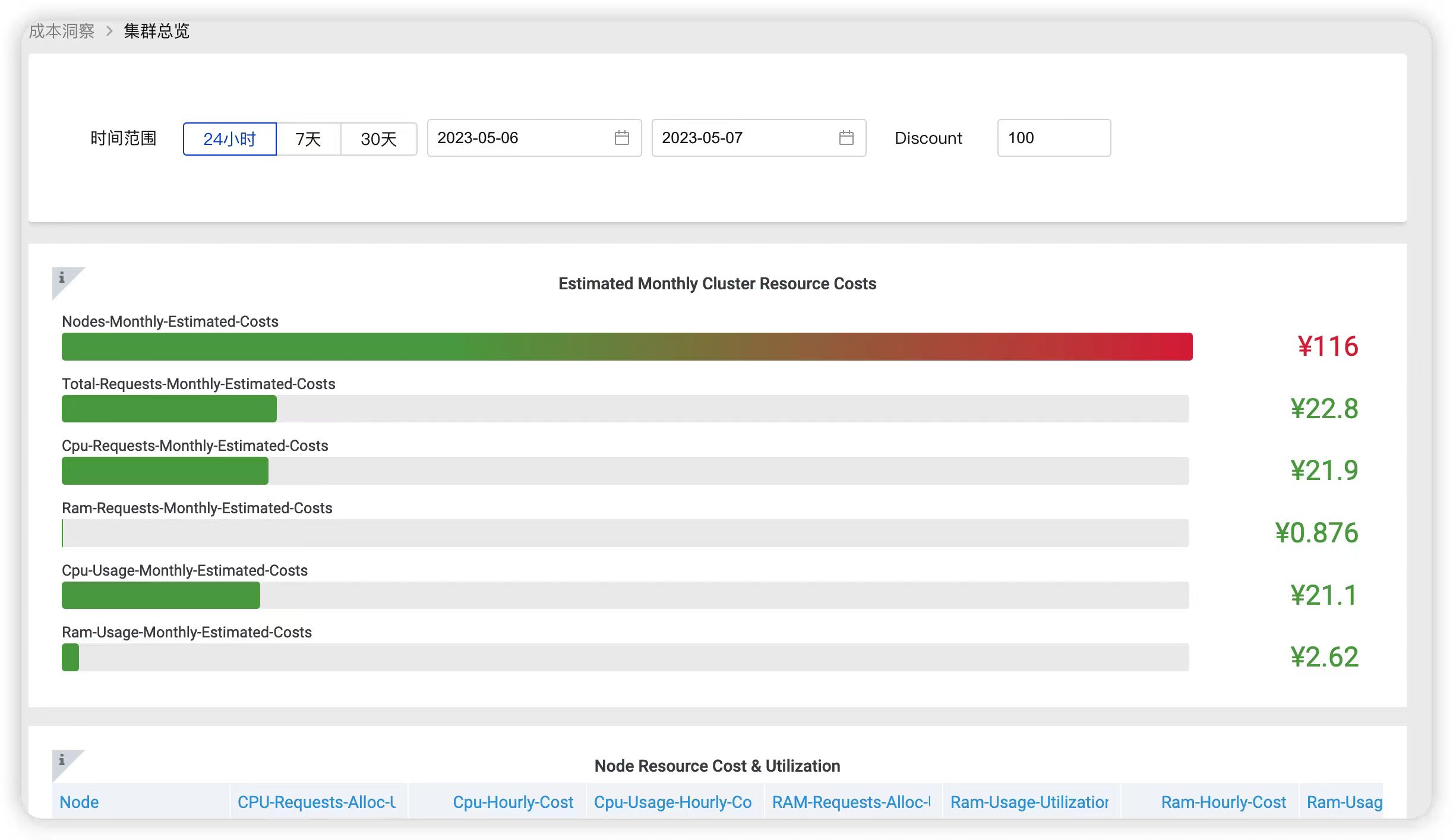
Task: Select the 30天 time range
Action: 378,139
